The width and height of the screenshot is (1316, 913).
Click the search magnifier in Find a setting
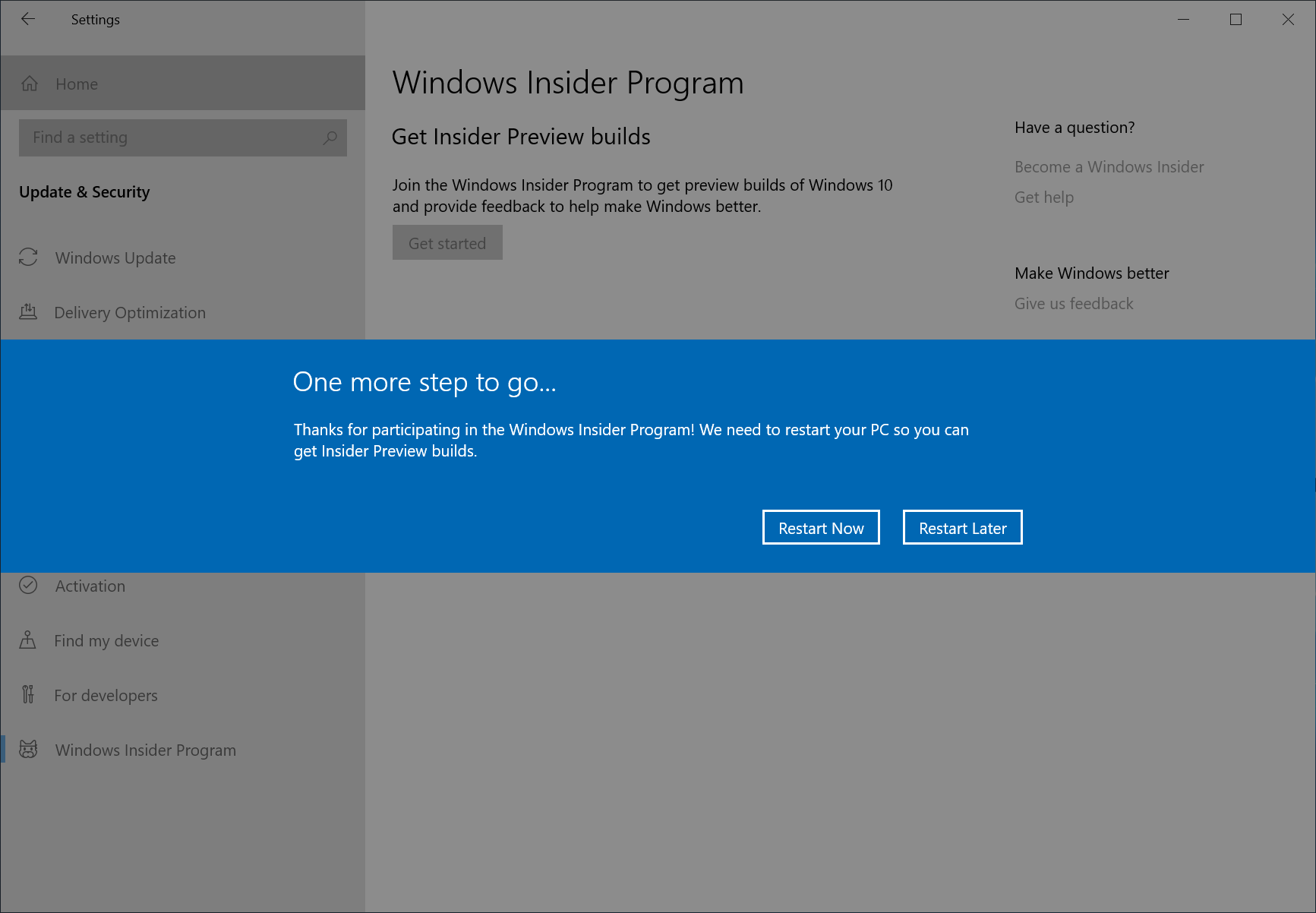coord(330,138)
